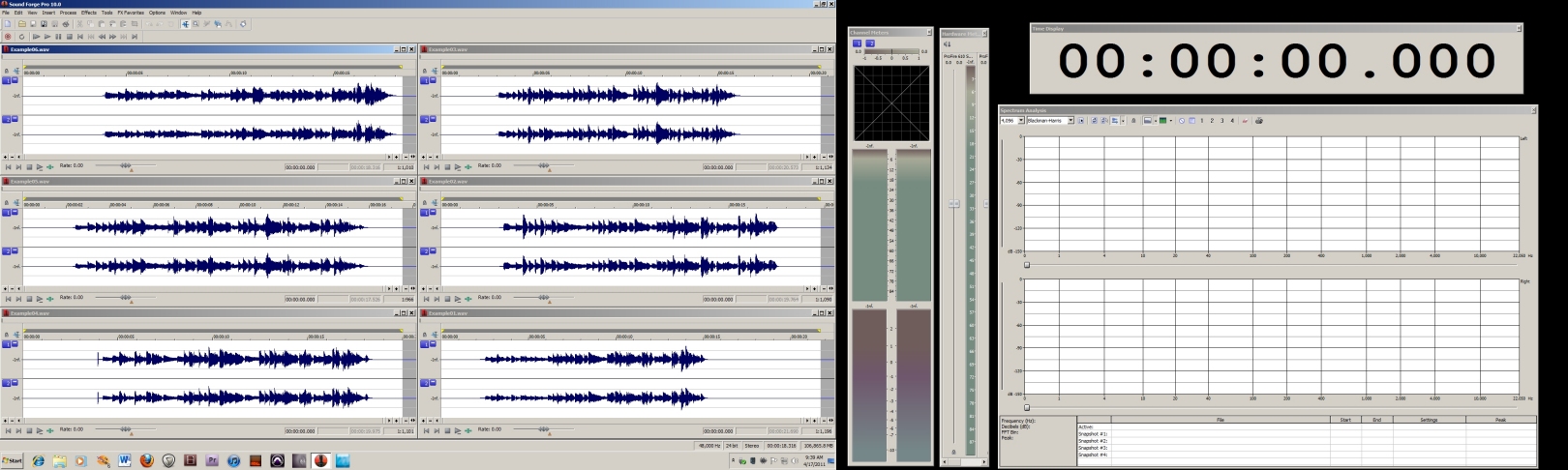Click the Record button in the transport toolbar
The width and height of the screenshot is (1568, 470).
tap(9, 37)
